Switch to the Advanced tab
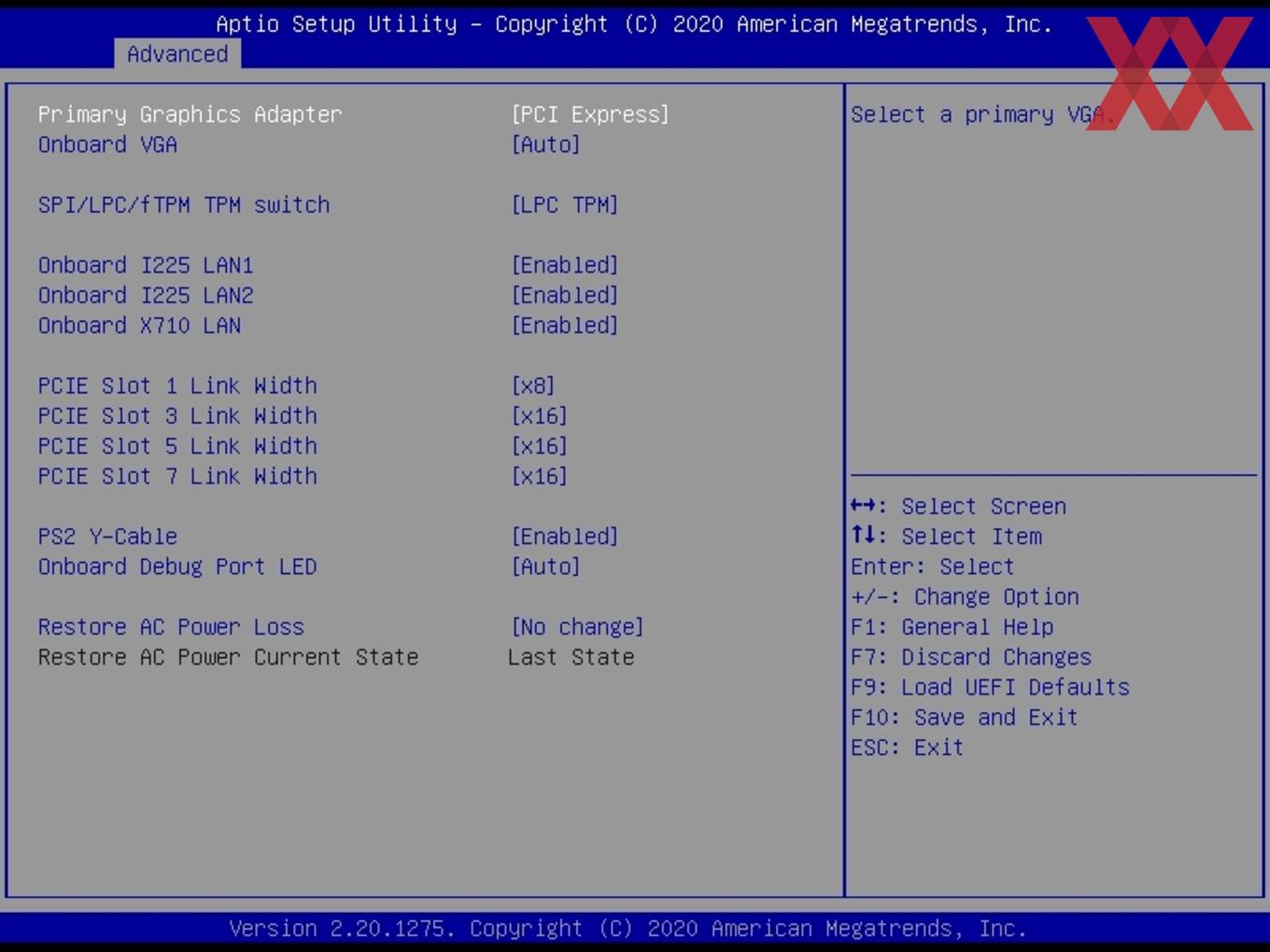The width and height of the screenshot is (1270, 952). [177, 54]
